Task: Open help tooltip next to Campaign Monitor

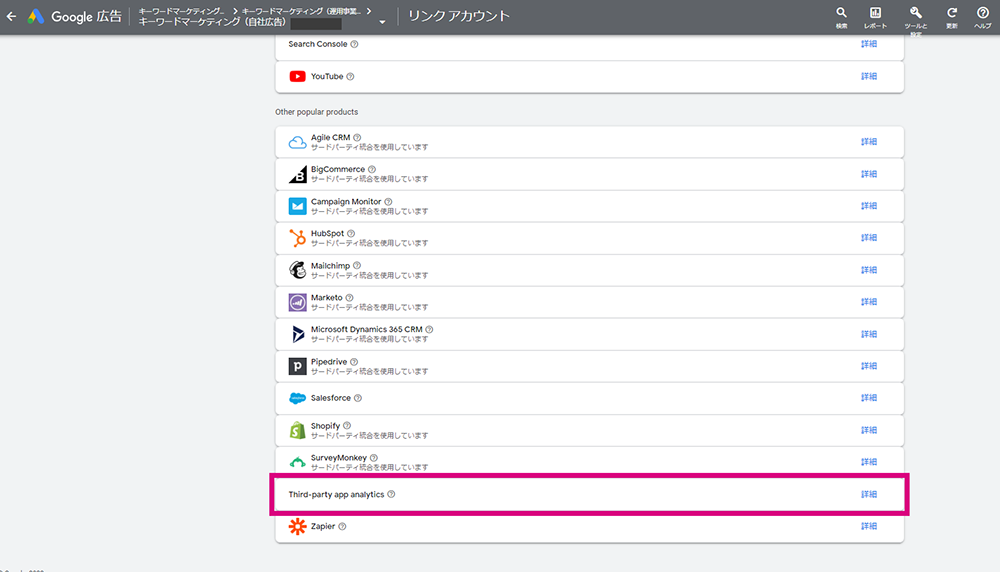Action: pos(388,202)
